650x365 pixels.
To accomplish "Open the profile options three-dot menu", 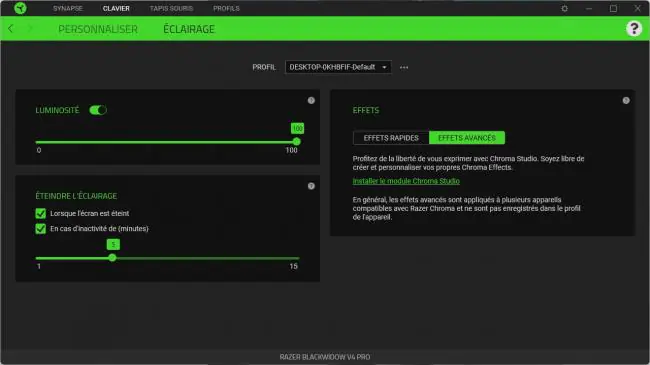I will point(404,67).
